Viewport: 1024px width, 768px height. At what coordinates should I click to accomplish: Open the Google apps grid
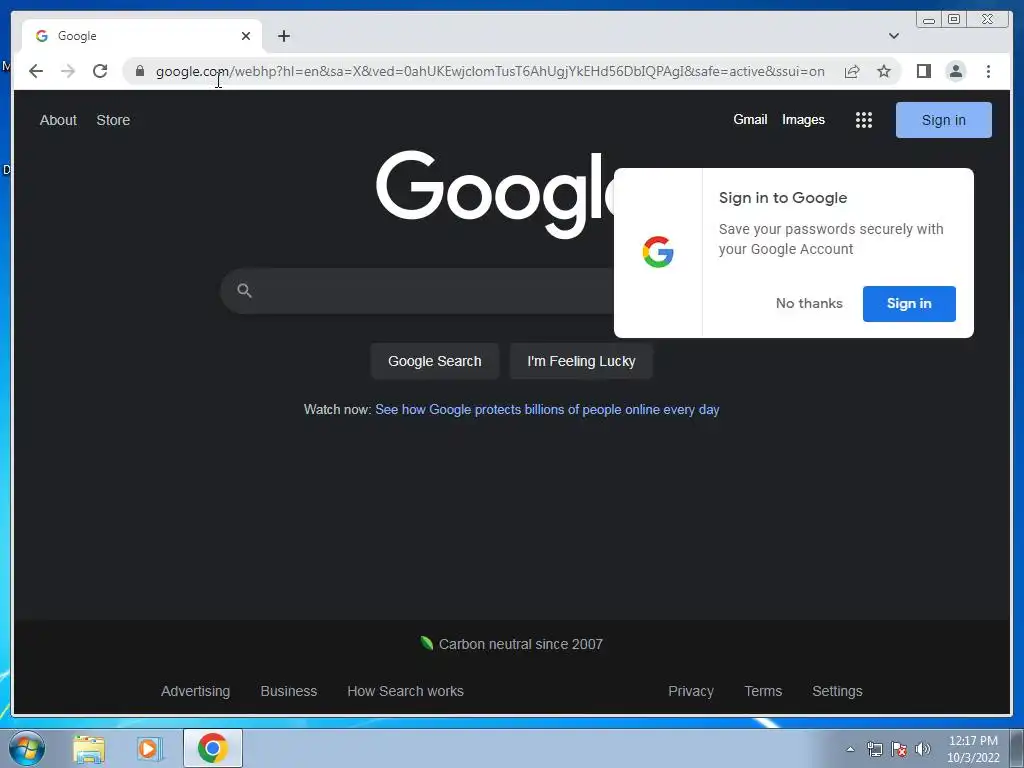863,120
